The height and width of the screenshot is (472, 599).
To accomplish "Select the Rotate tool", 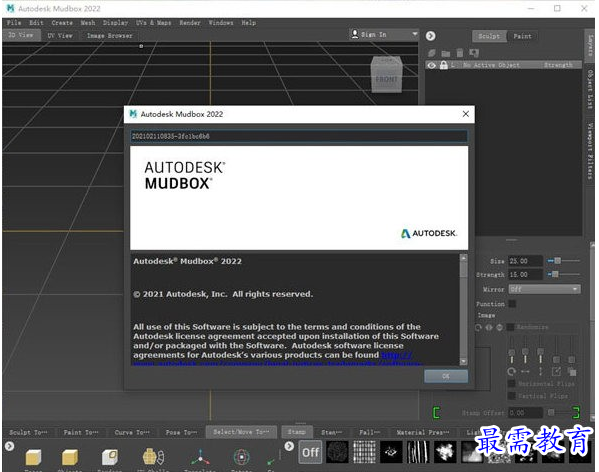I will pyautogui.click(x=241, y=457).
